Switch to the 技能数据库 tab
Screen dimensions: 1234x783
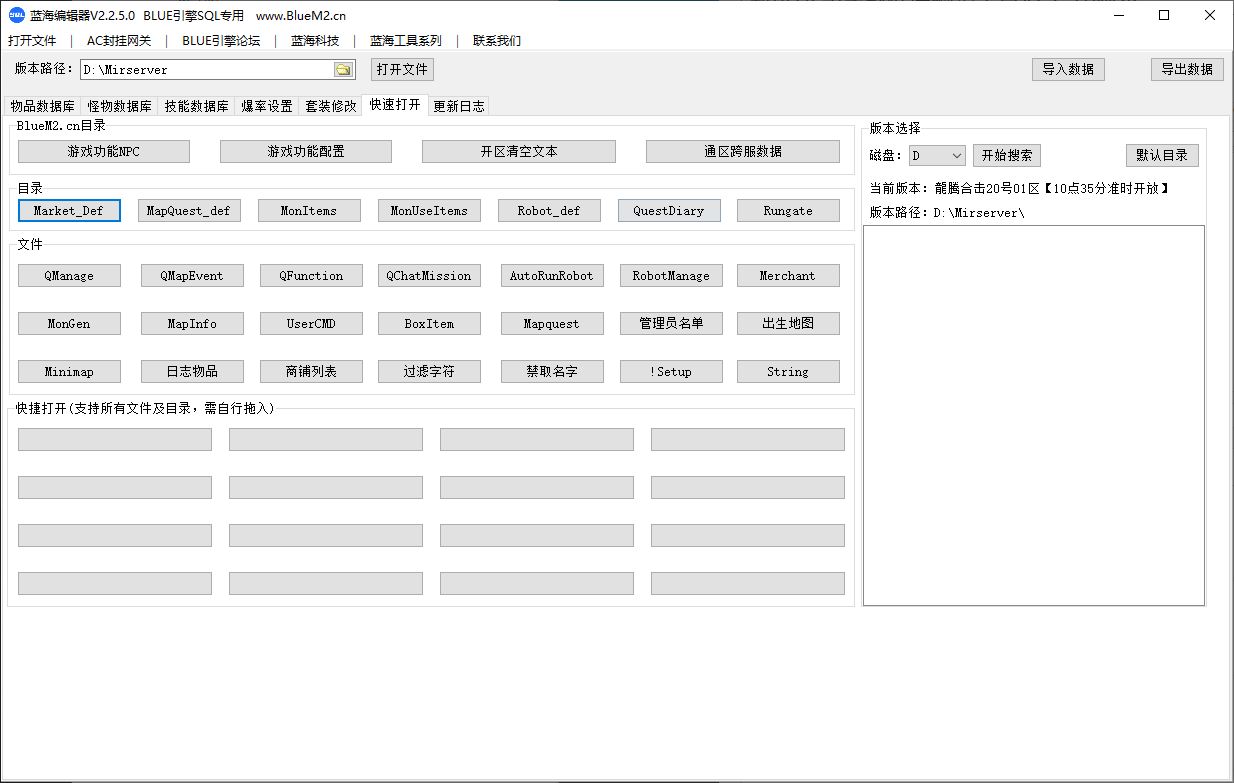tap(196, 106)
